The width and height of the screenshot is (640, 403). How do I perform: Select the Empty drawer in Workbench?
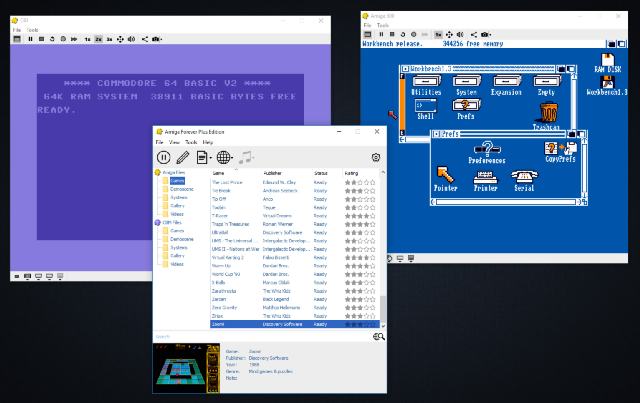[546, 85]
